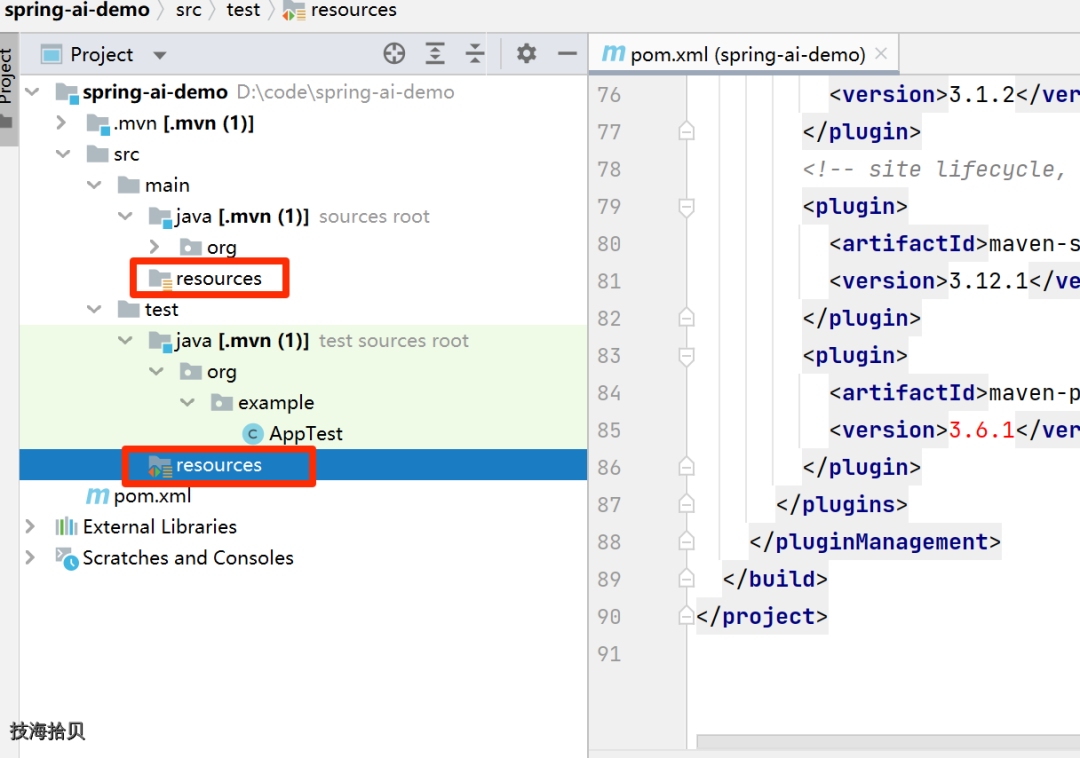Screen dimensions: 1080x758
Task: Expand the org package under main java
Action: click(154, 247)
